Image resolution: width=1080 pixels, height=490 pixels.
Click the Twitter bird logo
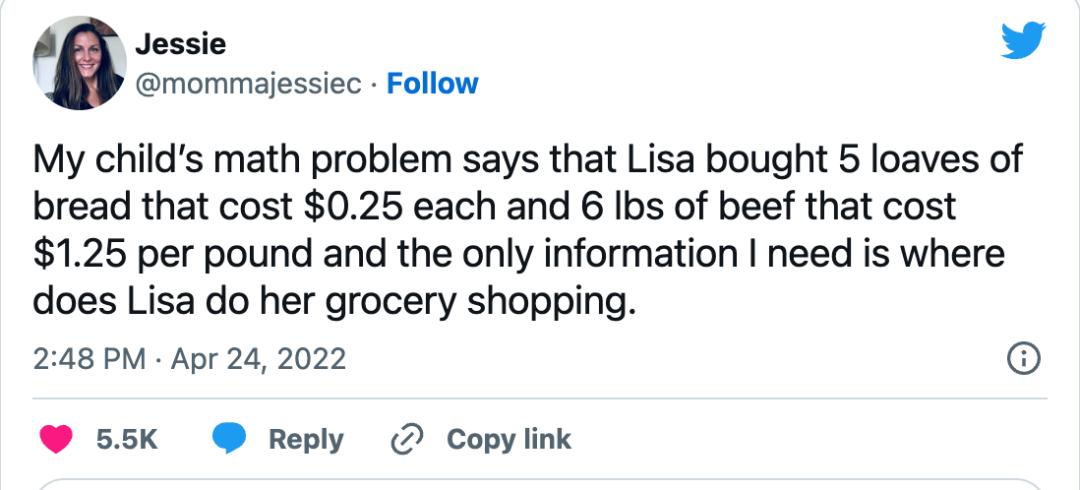click(1023, 42)
